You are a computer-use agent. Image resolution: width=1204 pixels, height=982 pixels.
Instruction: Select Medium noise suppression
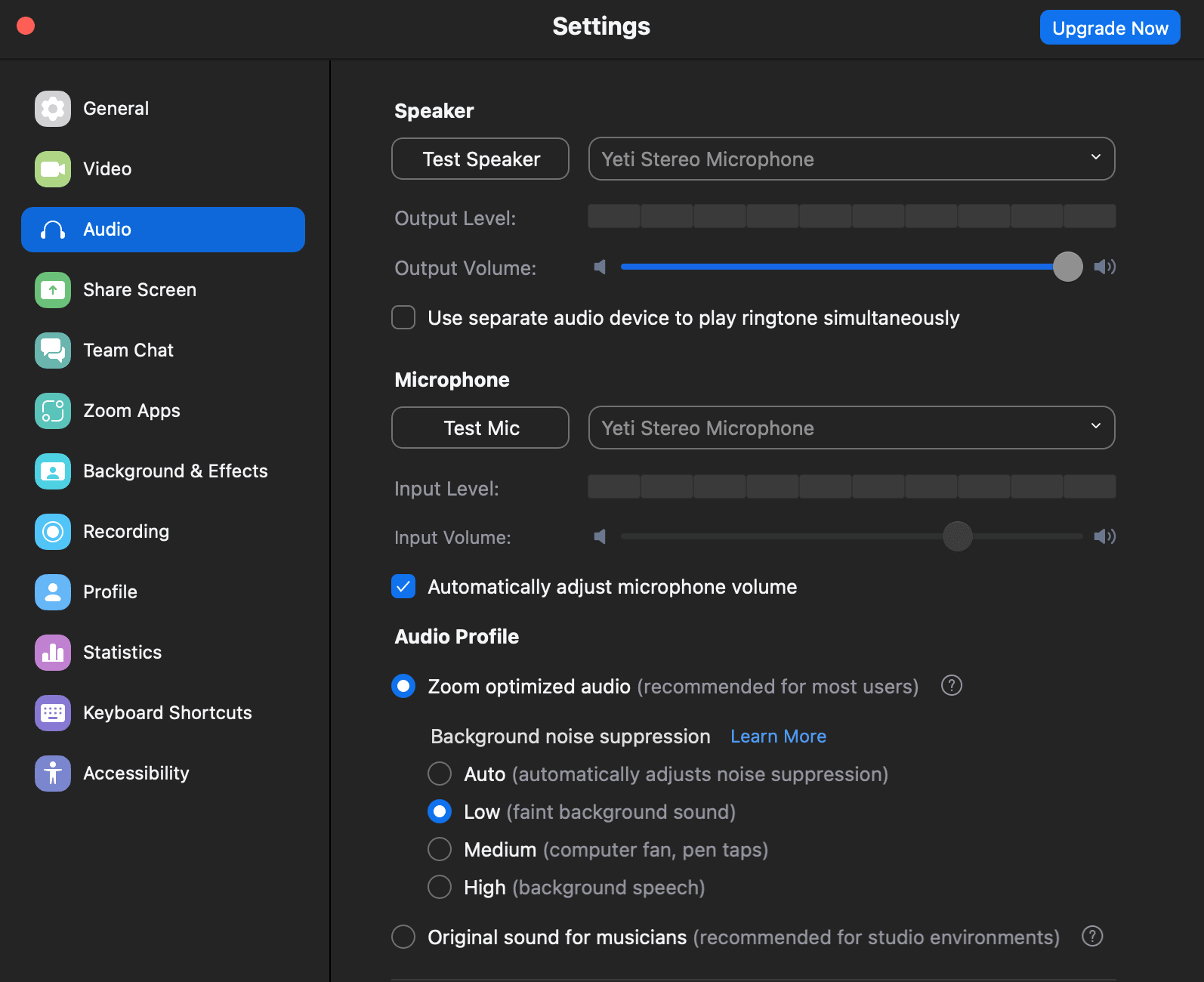440,849
